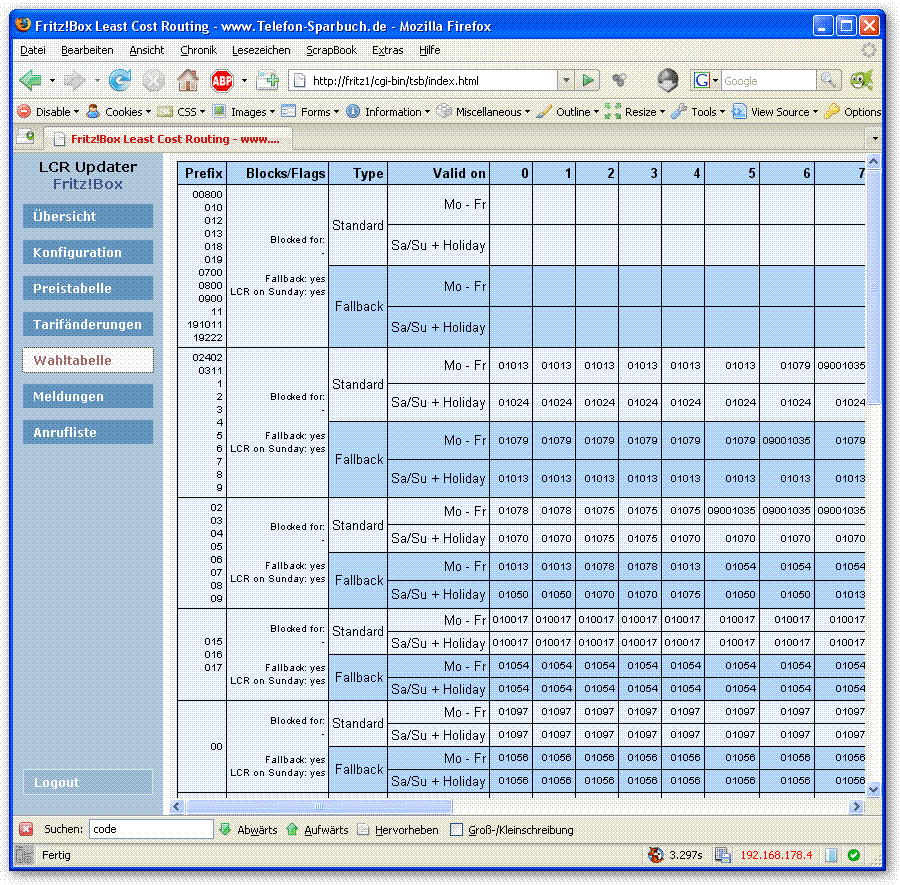Image resolution: width=900 pixels, height=885 pixels.
Task: Go back with the green arrow
Action: point(30,80)
